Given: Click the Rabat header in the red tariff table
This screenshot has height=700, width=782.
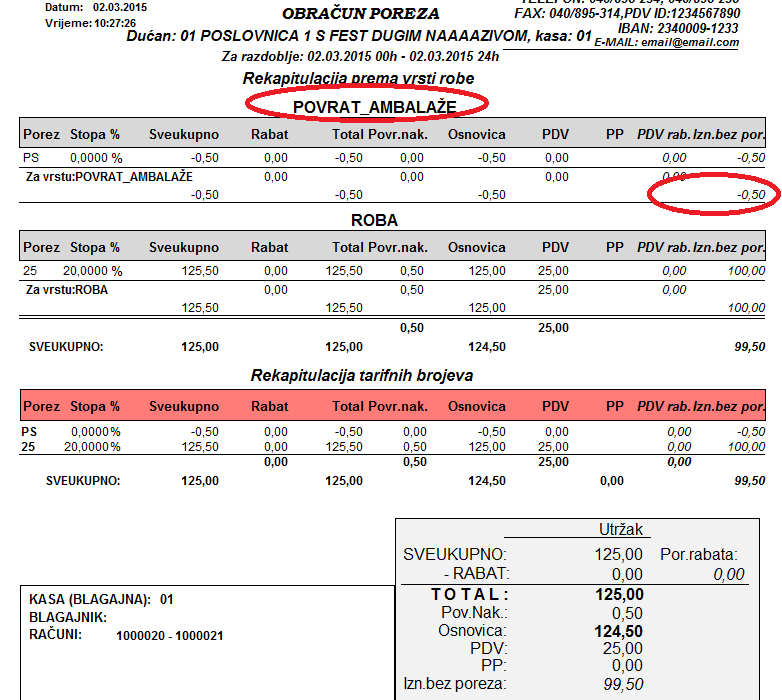Looking at the screenshot, I should click(269, 406).
